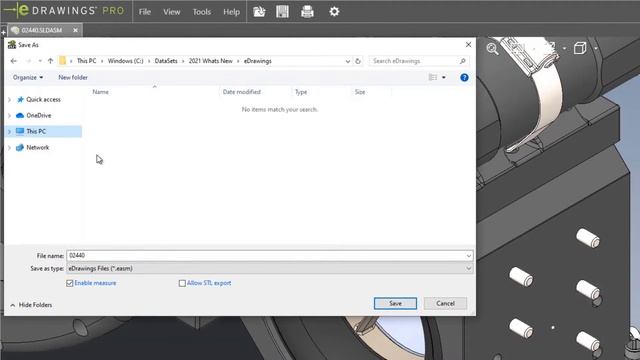Image resolution: width=640 pixels, height=360 pixels.
Task: Expand the This PC tree node
Action: pos(9,131)
